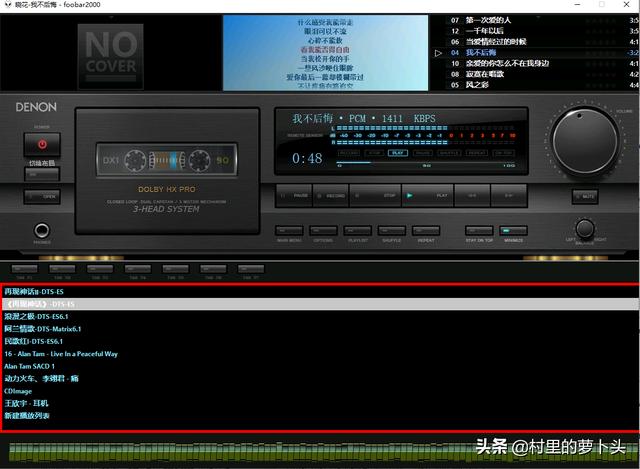Click the red POWER button

pyautogui.click(x=42, y=144)
